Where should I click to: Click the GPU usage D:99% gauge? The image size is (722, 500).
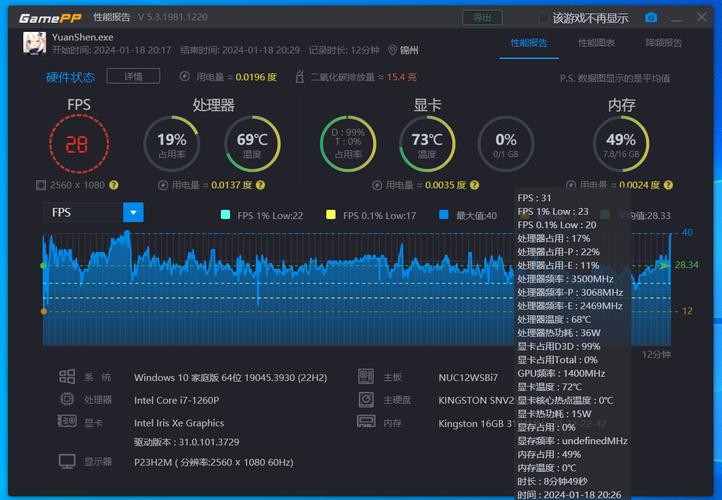click(348, 144)
